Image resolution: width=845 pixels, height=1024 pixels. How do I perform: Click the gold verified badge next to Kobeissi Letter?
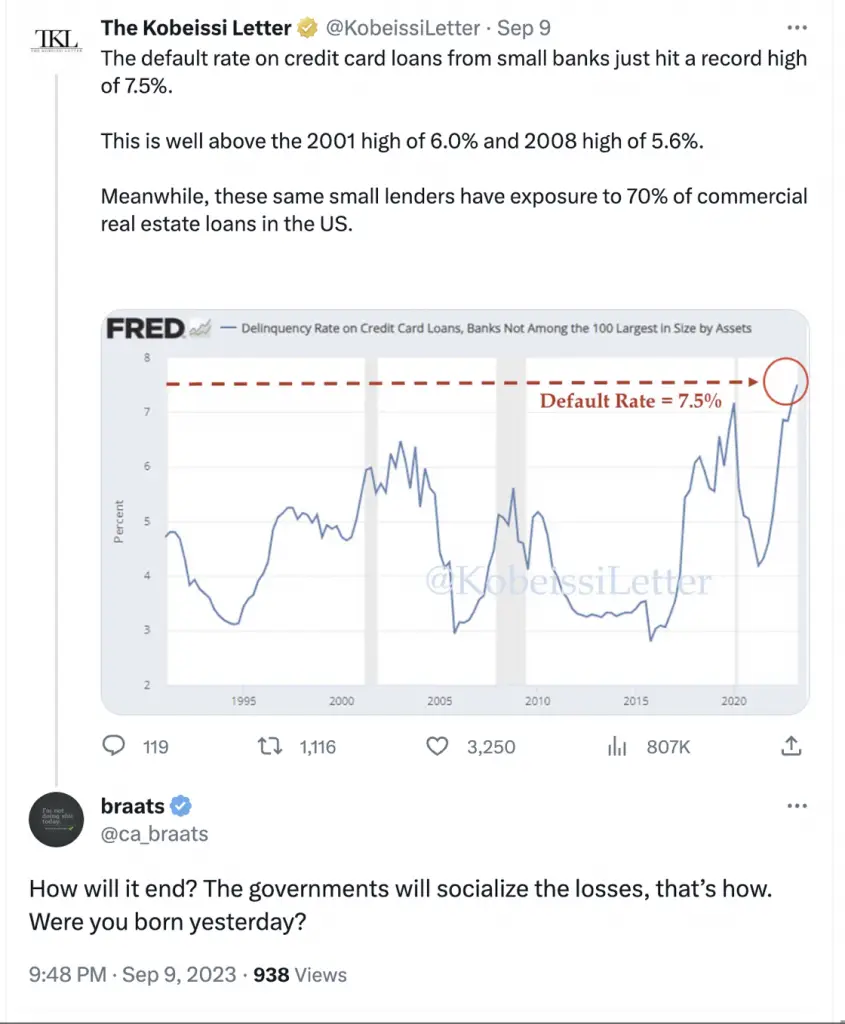307,28
